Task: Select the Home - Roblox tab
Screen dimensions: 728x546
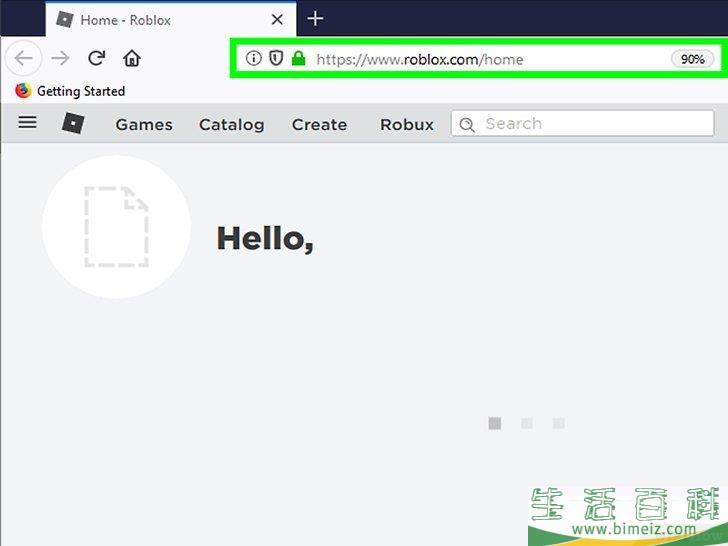Action: [x=171, y=20]
